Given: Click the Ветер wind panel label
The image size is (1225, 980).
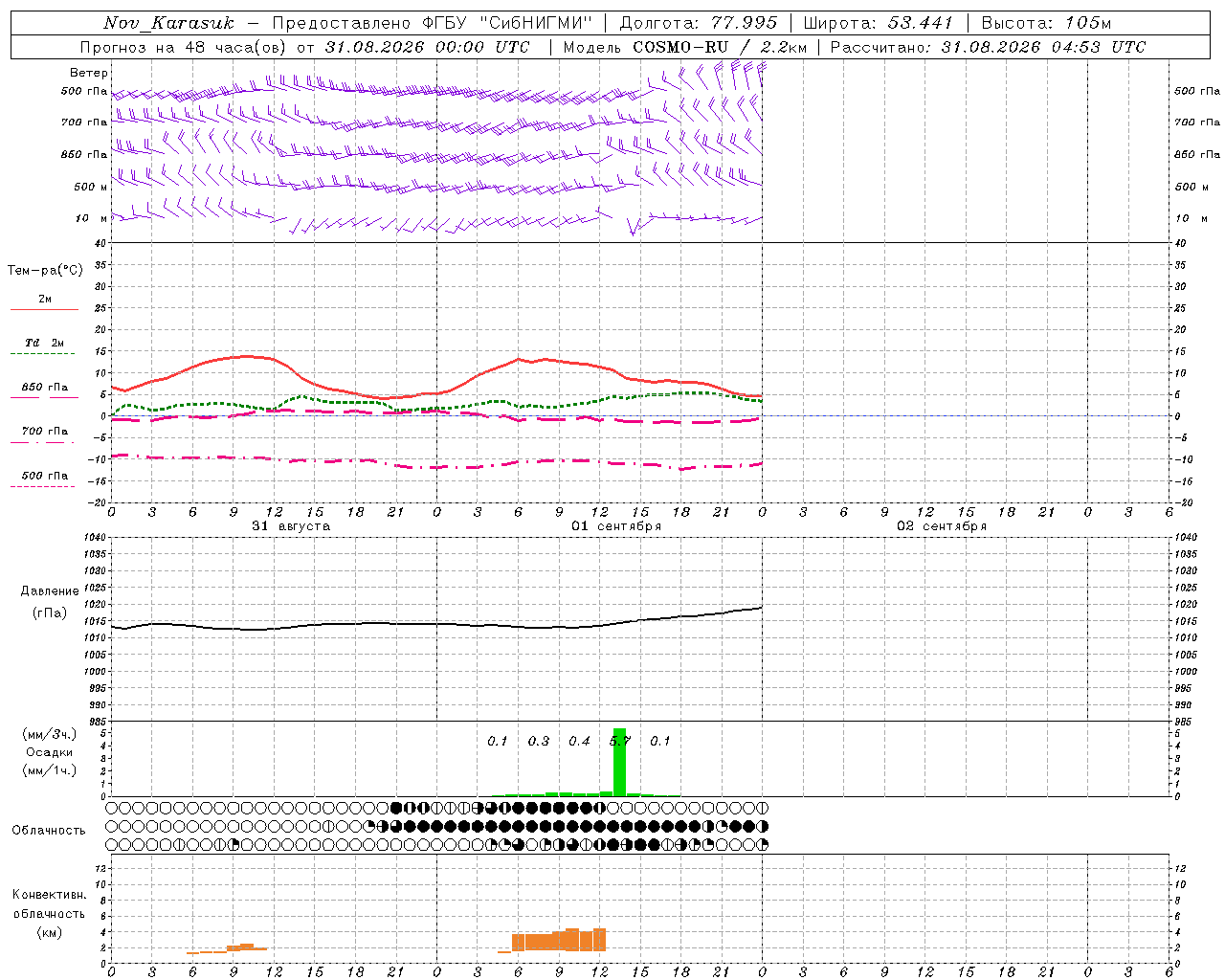Looking at the screenshot, I should (x=89, y=73).
